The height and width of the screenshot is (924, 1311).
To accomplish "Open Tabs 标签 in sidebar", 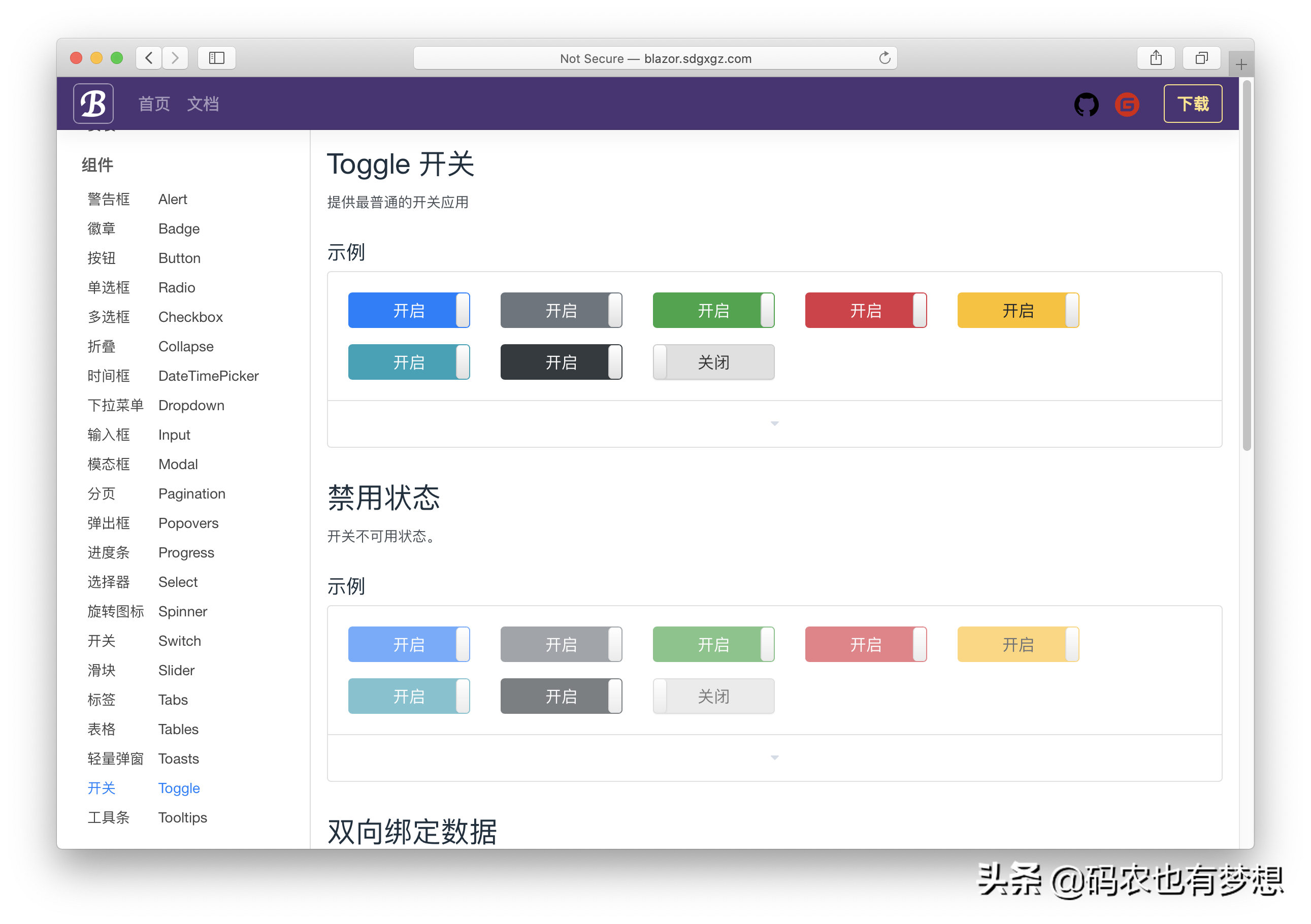I will (138, 700).
